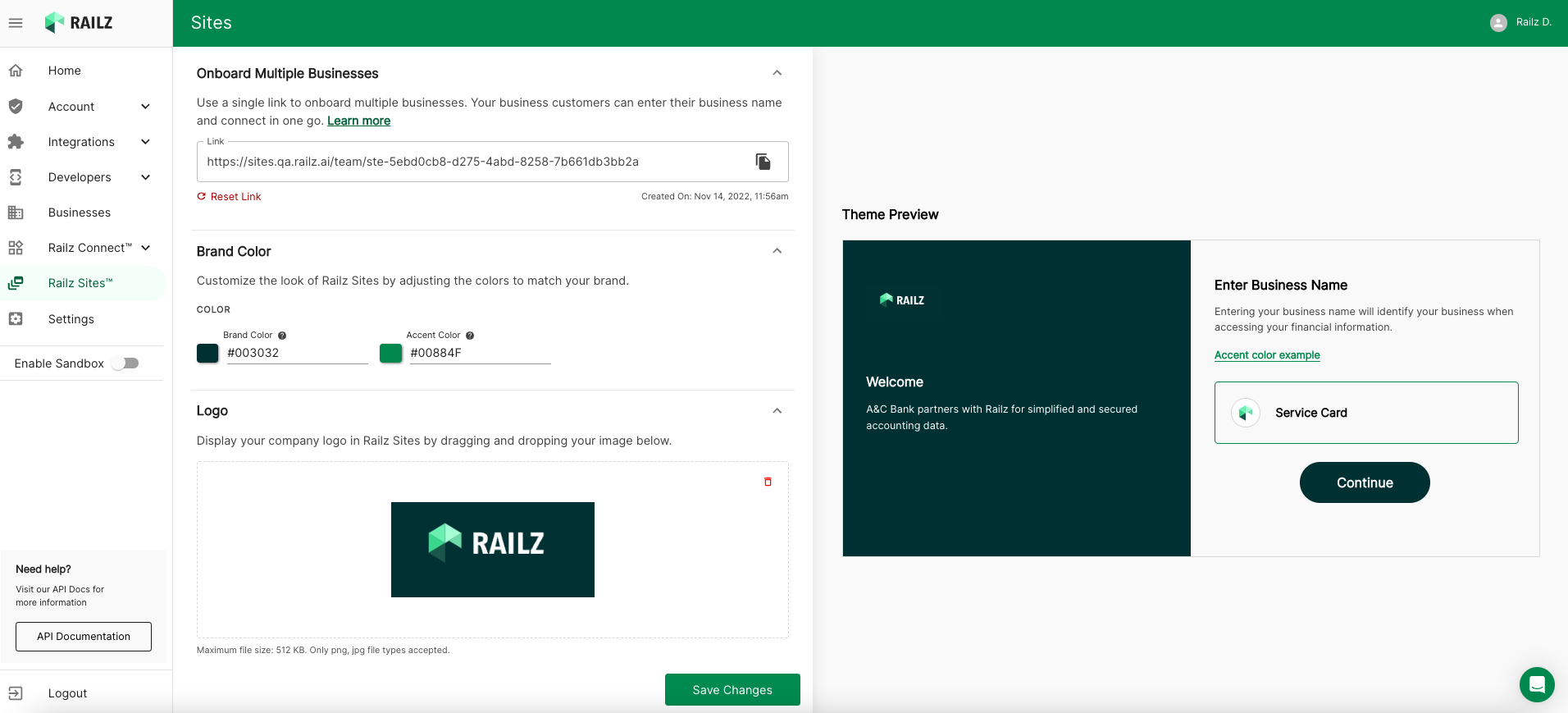Expand the Integrations submenu chevron
The width and height of the screenshot is (1568, 713).
point(146,142)
